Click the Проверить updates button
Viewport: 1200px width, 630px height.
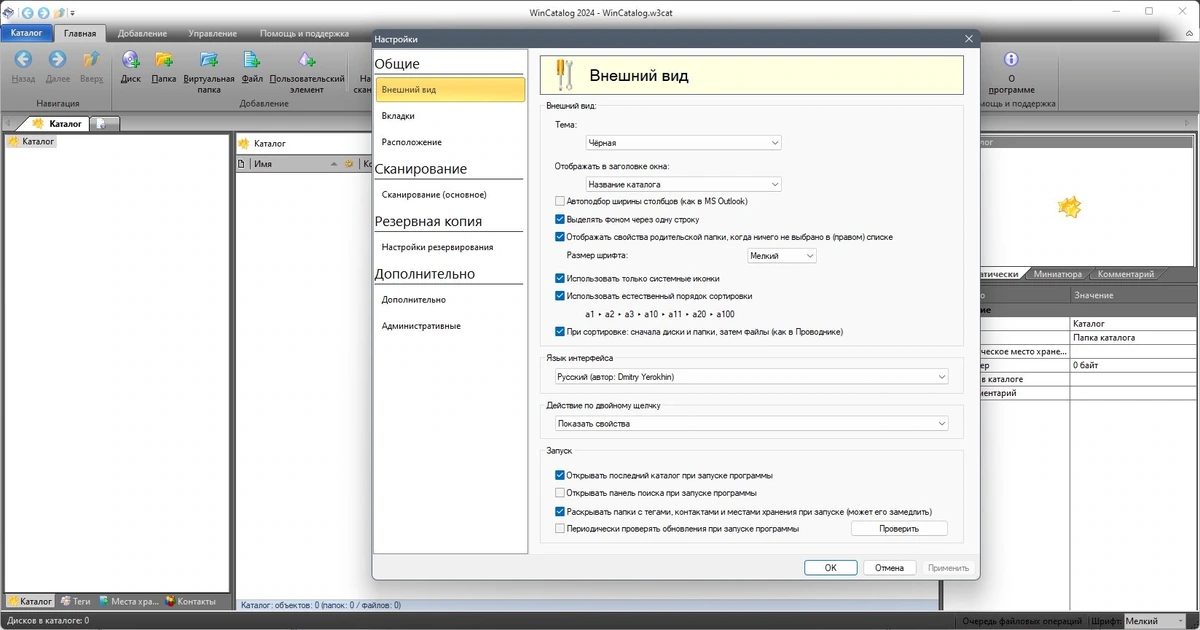tap(899, 529)
